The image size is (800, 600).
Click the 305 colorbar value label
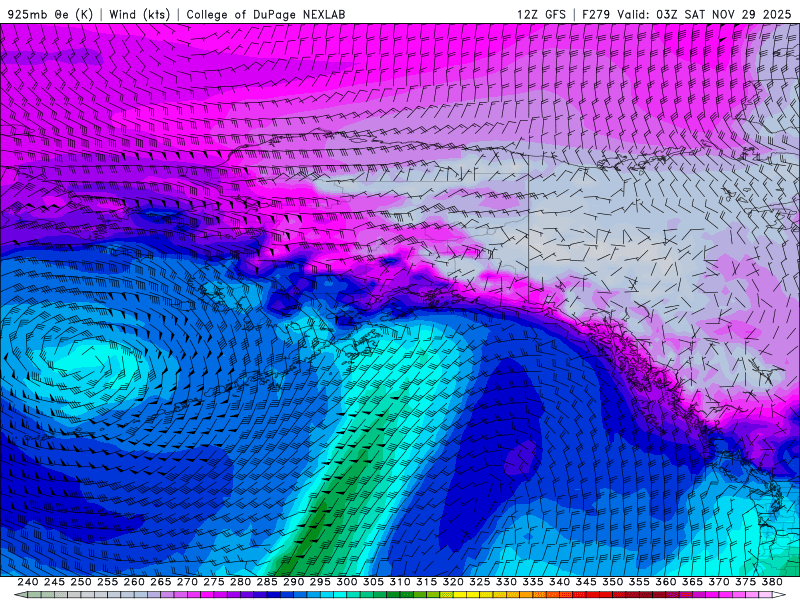pyautogui.click(x=373, y=582)
